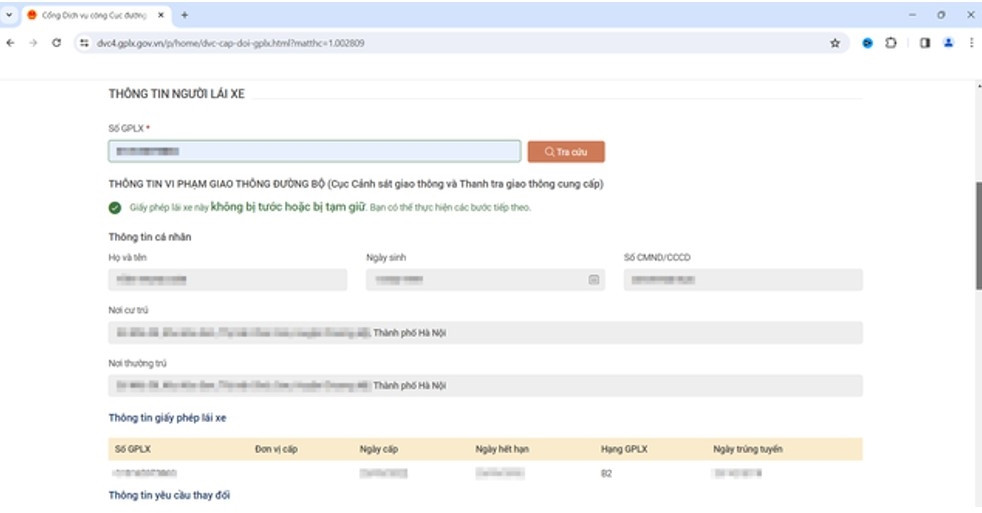Viewport: 982px width, 513px height.
Task: Click the page vertical scrollbar thumb
Action: pos(977,235)
